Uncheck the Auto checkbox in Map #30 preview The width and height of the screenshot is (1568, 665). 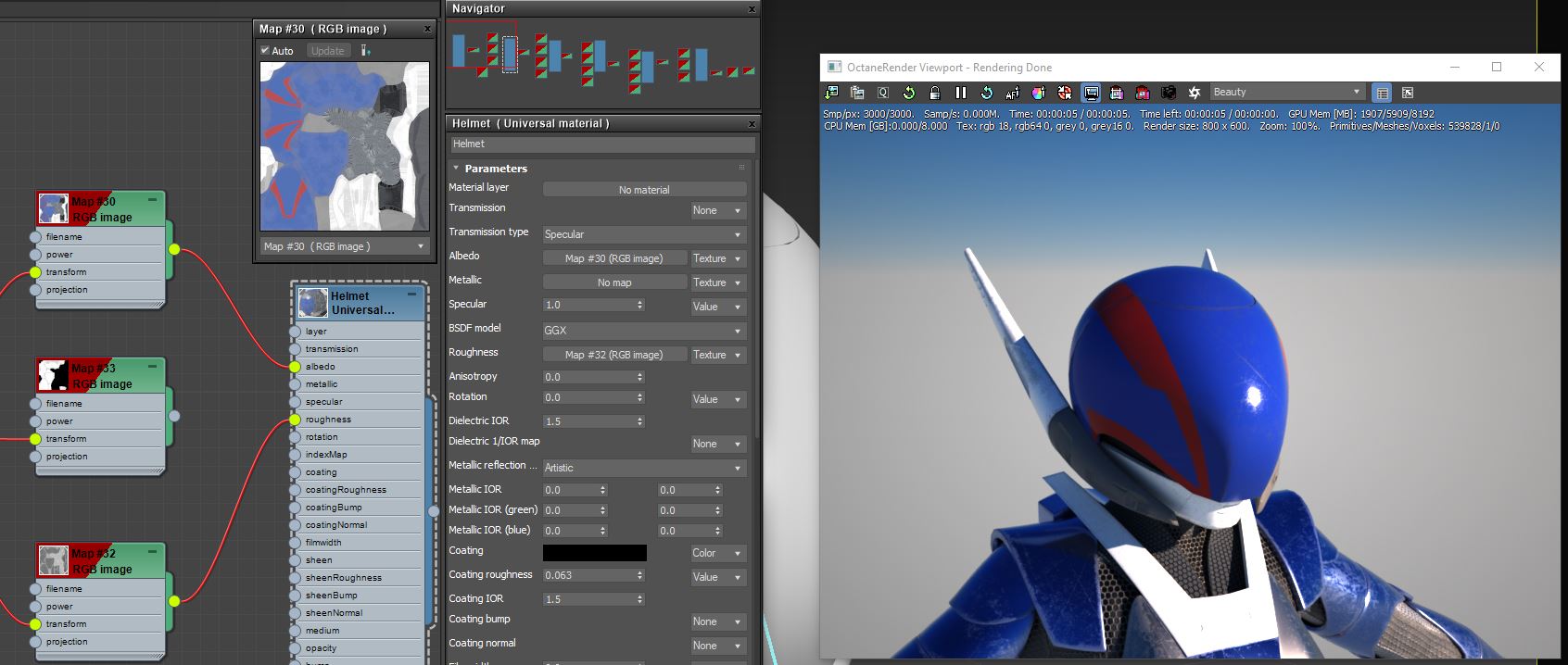(x=265, y=51)
